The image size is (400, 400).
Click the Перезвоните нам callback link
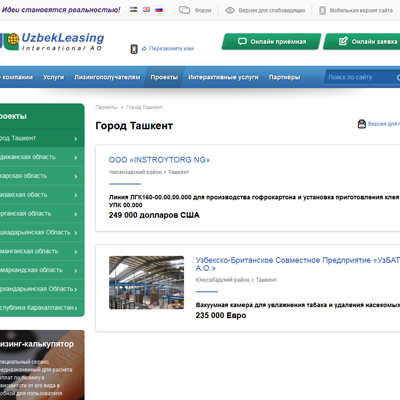click(171, 49)
